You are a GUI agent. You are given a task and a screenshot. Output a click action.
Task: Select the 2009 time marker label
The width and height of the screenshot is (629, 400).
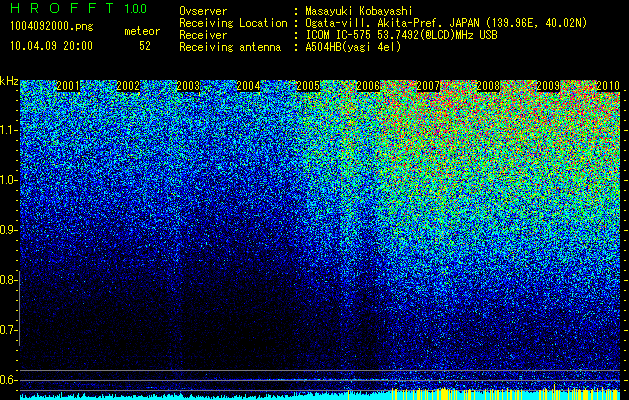pos(548,86)
